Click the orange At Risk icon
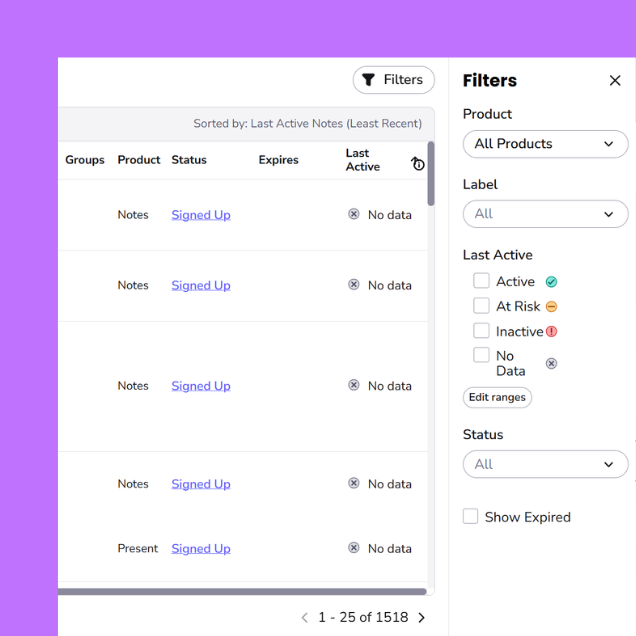 click(x=551, y=307)
